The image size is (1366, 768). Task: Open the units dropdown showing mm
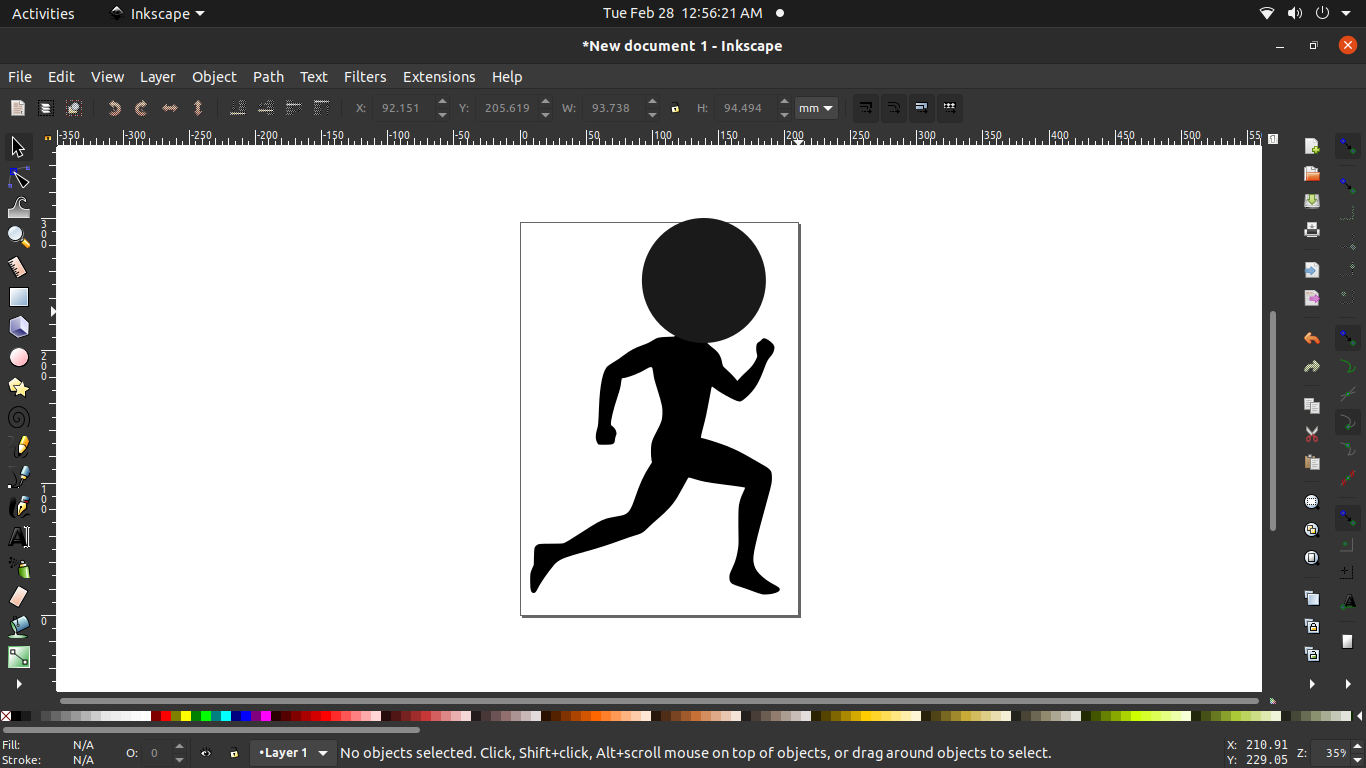click(816, 108)
